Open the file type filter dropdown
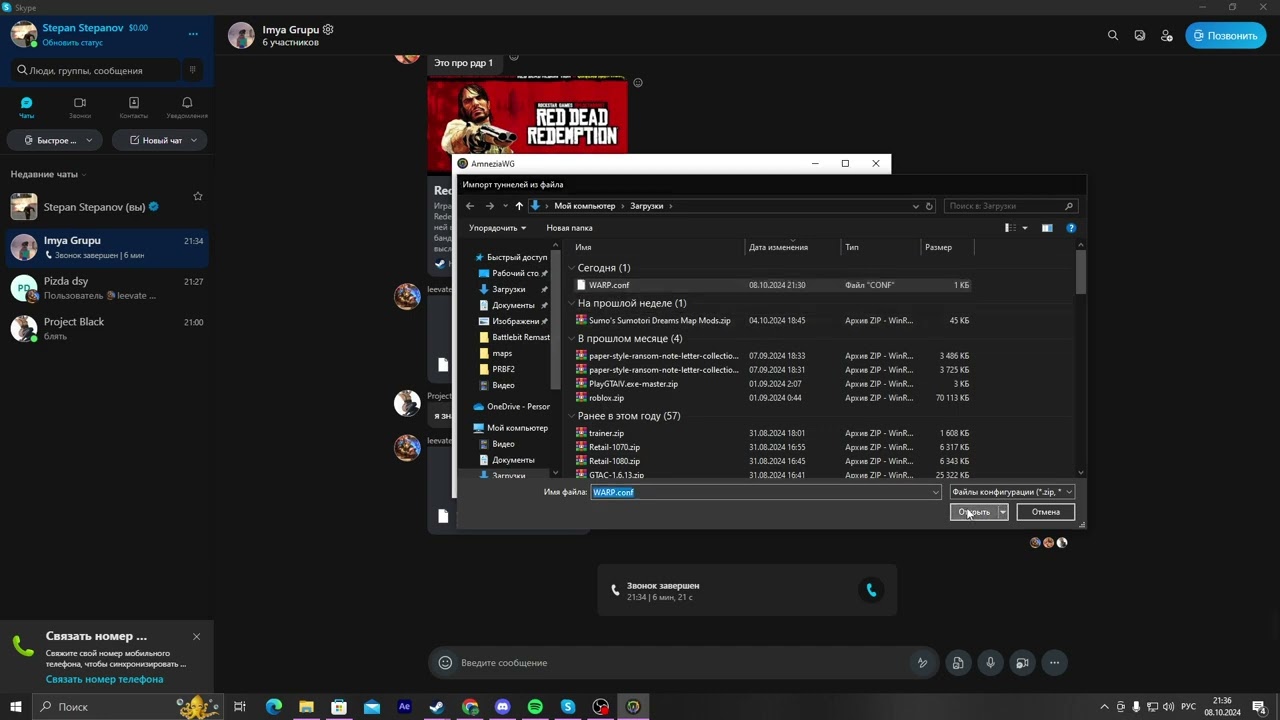The image size is (1280, 720). pos(1011,492)
